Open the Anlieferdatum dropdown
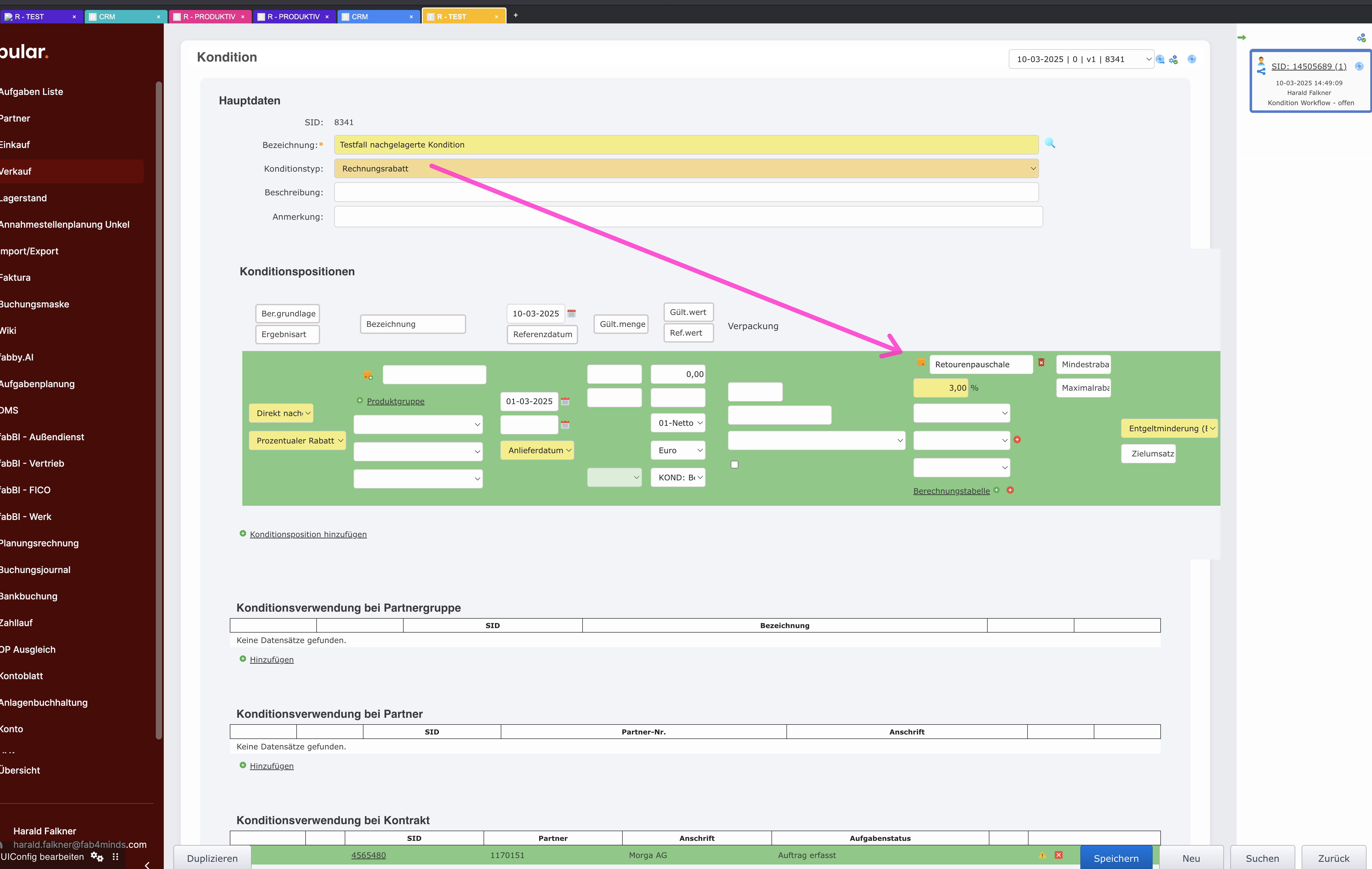The height and width of the screenshot is (869, 1372). pos(537,450)
